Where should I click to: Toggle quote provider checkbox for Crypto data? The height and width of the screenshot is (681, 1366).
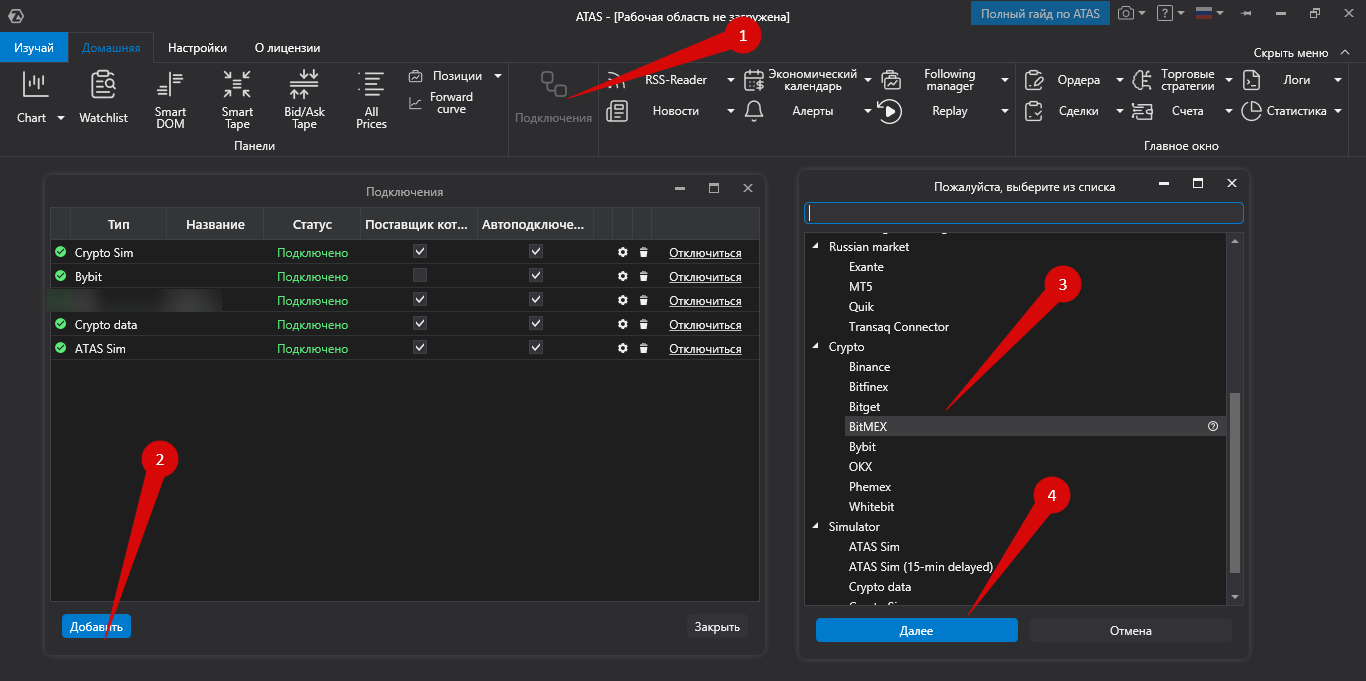pyautogui.click(x=420, y=324)
